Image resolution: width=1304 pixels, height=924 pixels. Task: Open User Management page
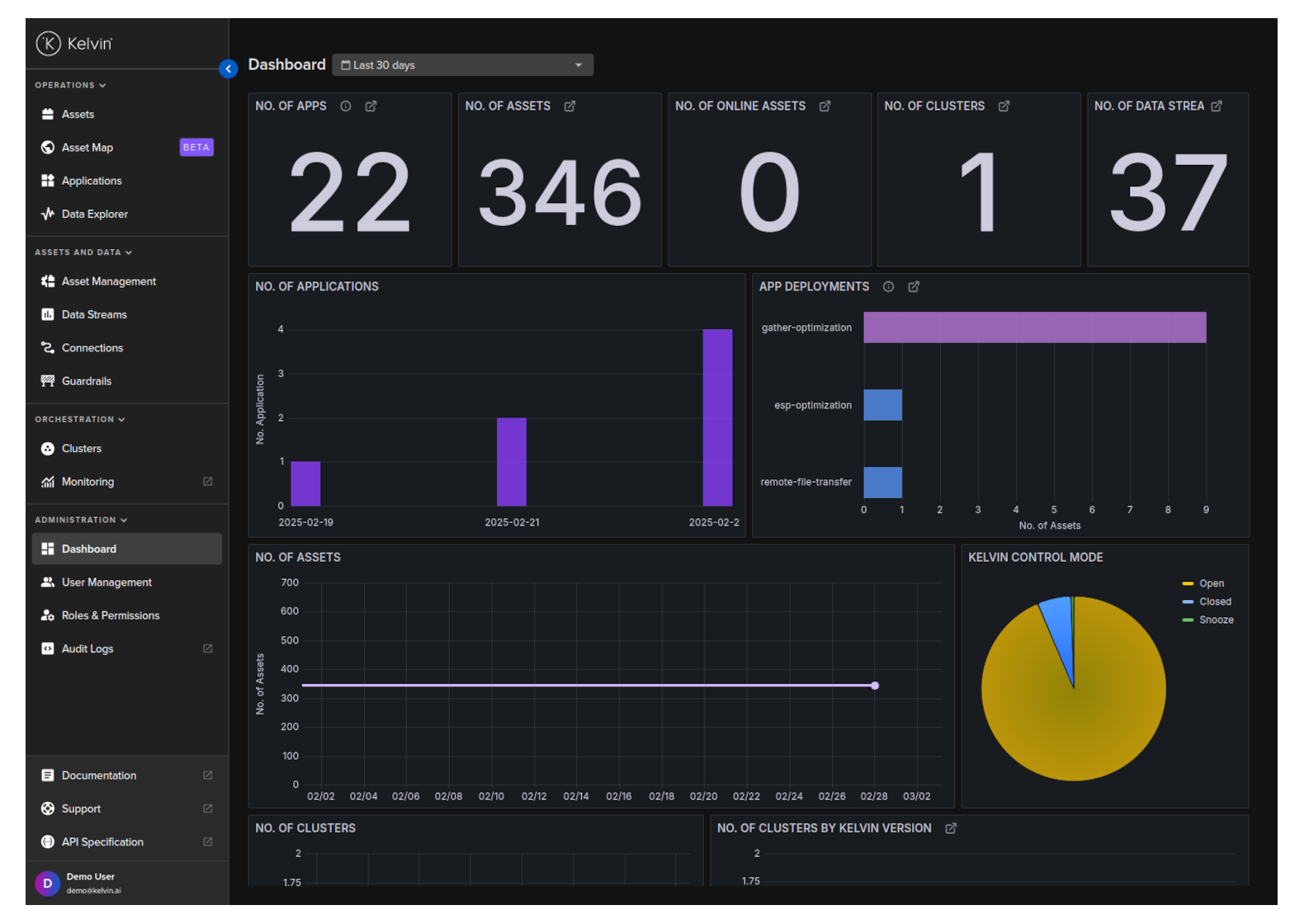pyautogui.click(x=106, y=582)
